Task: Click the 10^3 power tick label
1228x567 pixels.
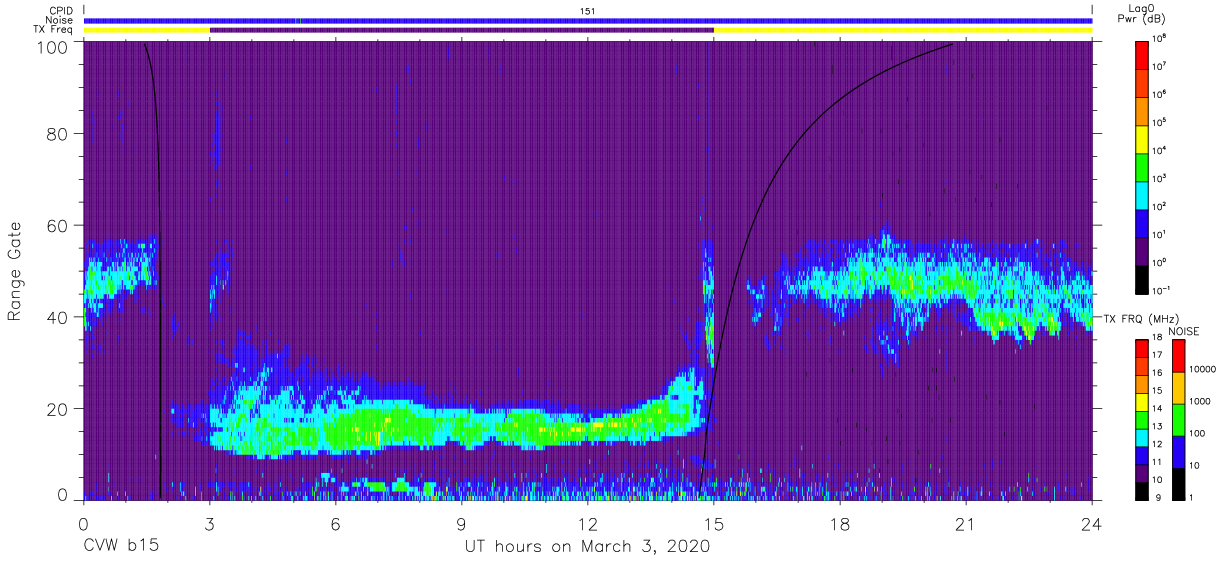Action: coord(1160,178)
